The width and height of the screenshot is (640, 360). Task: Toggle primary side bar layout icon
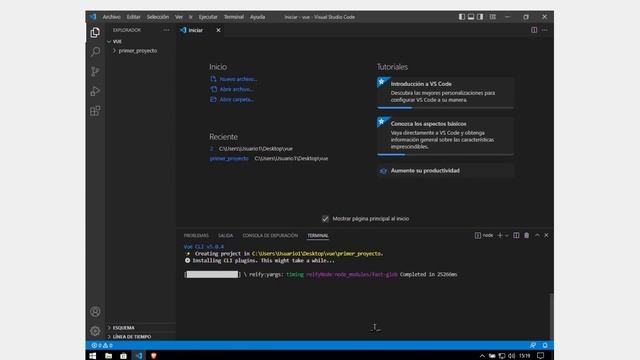point(462,17)
